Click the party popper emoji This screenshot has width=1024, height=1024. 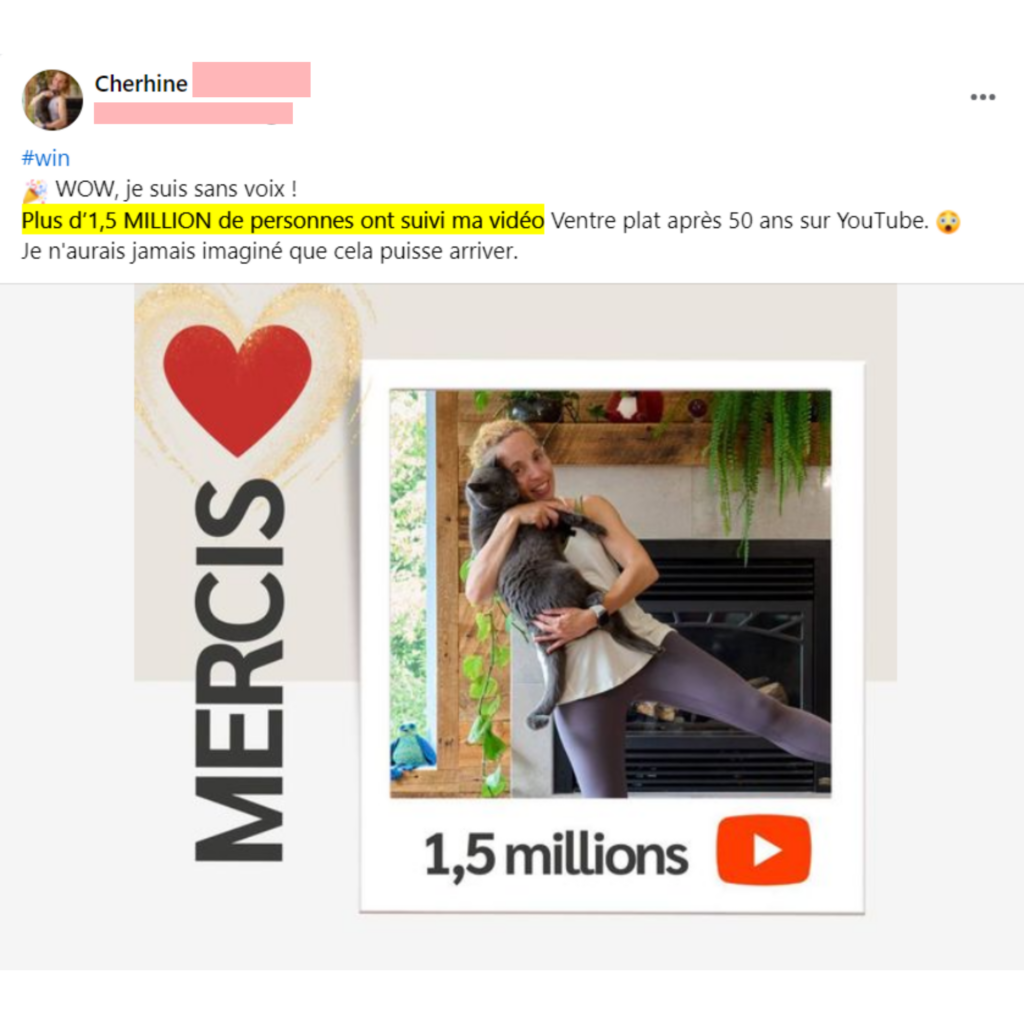35,190
